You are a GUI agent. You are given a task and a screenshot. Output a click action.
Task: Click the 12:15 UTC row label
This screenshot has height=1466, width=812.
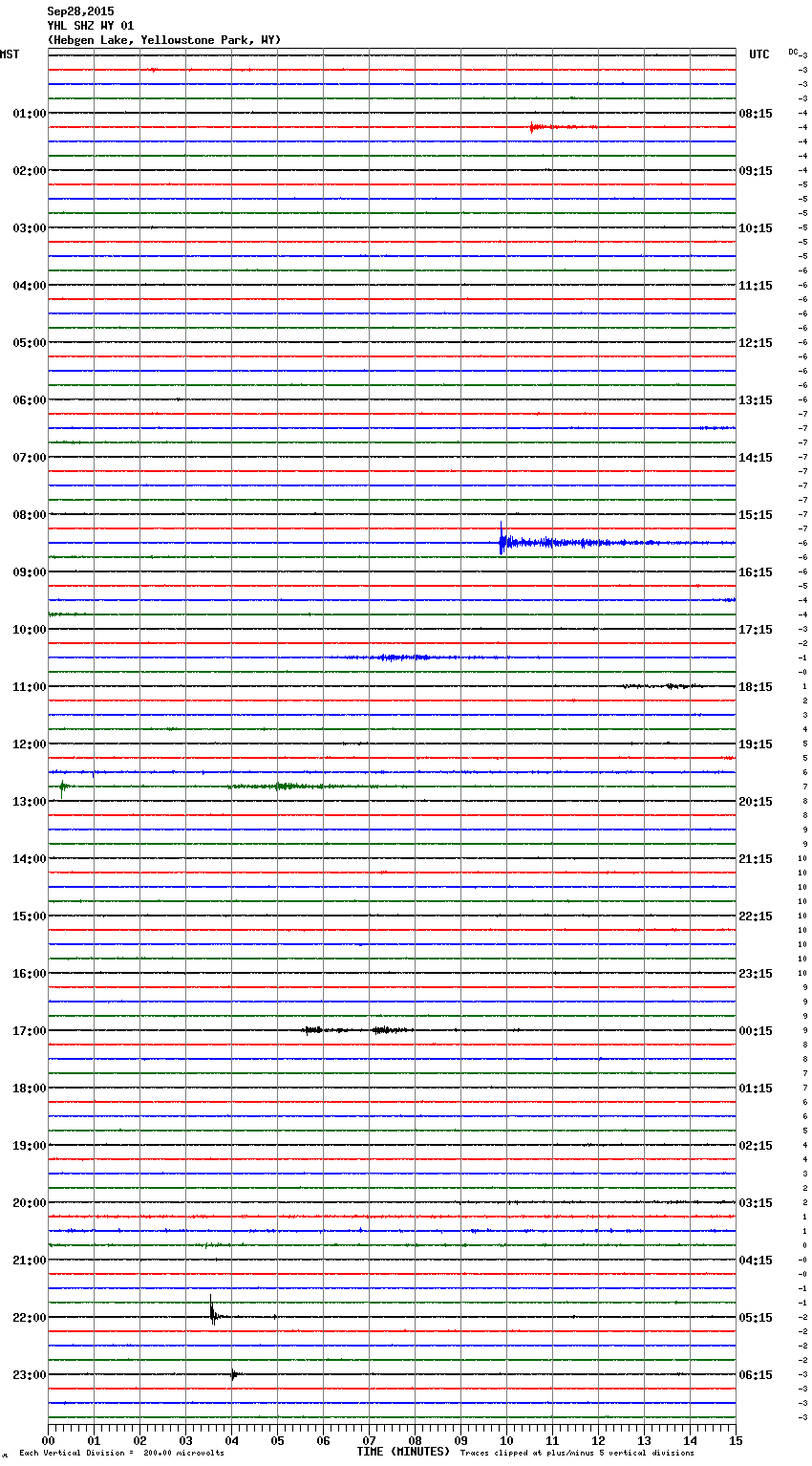point(756,343)
